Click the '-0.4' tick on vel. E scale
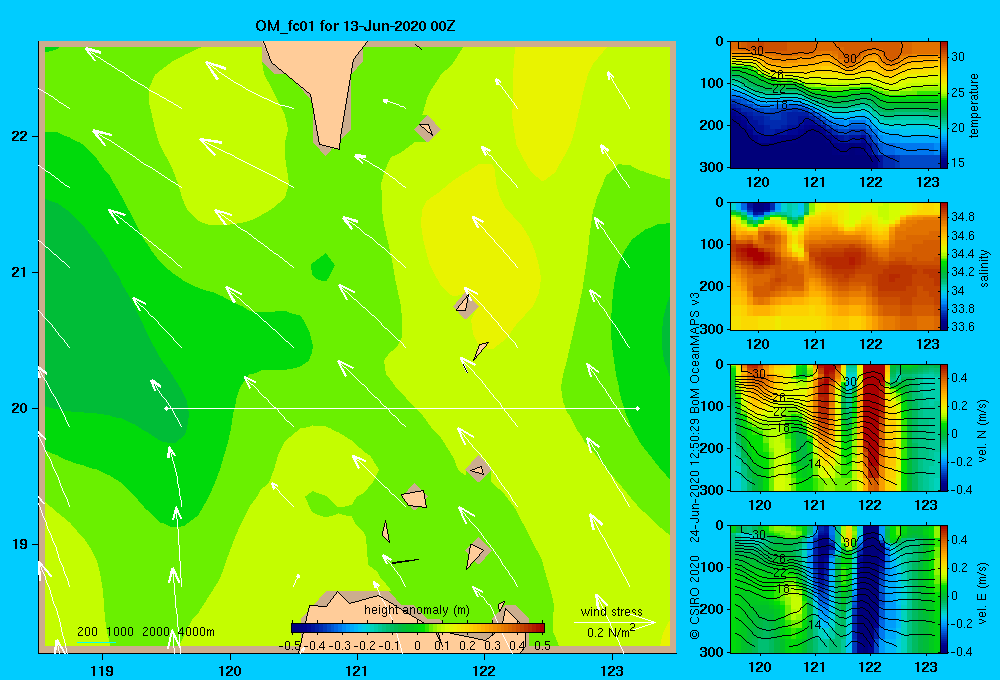The width and height of the screenshot is (1000, 680). (960, 651)
